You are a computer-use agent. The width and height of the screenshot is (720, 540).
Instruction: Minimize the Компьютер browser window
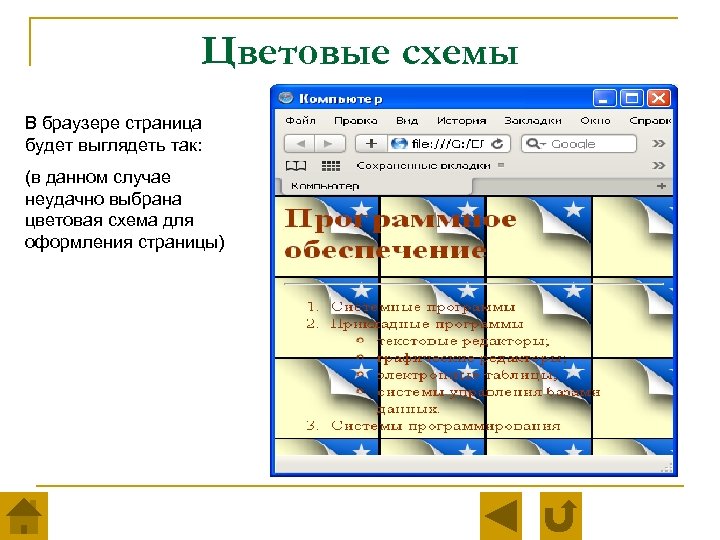[x=604, y=98]
